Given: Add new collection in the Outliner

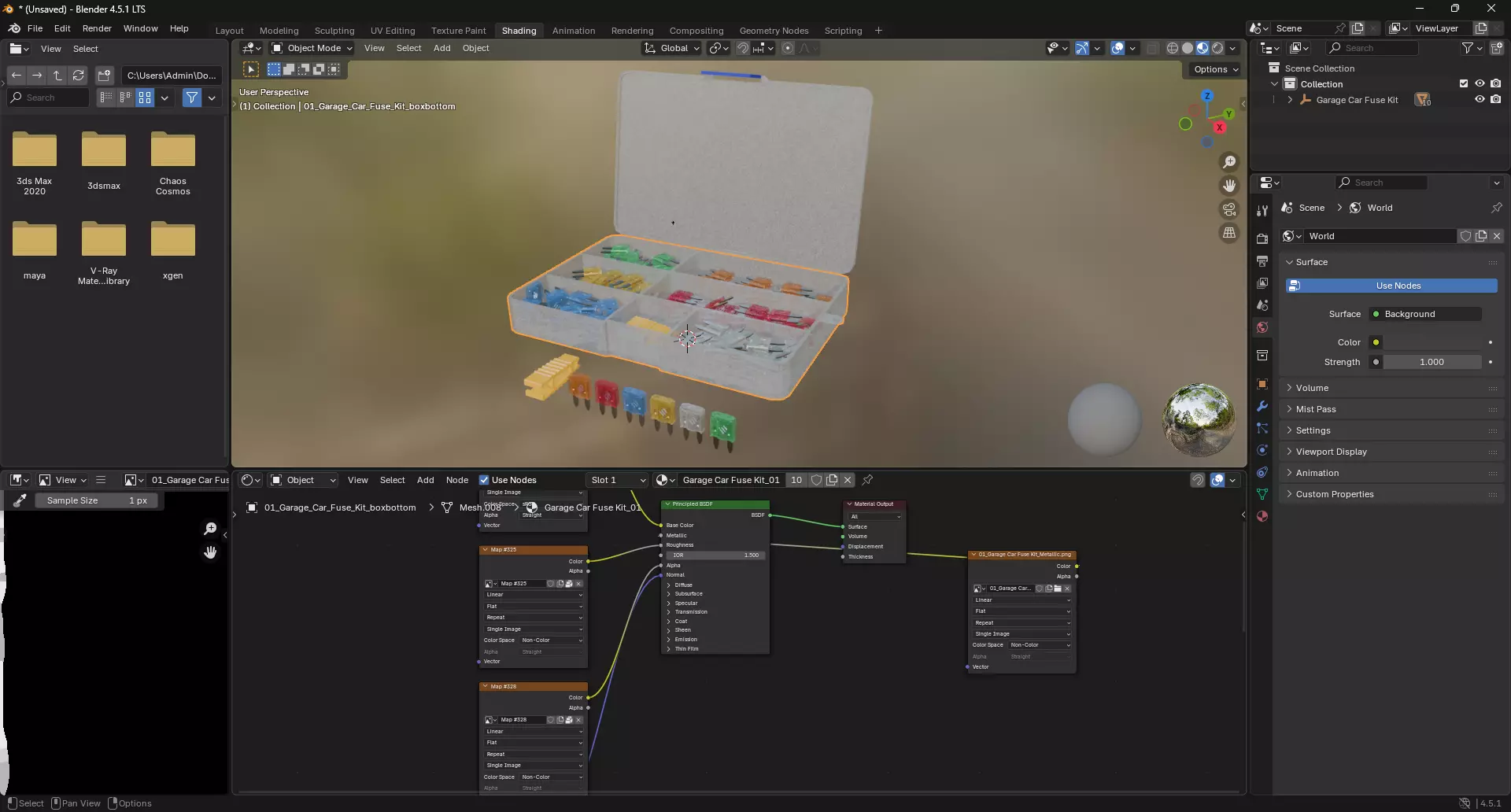Looking at the screenshot, I should click(1497, 48).
